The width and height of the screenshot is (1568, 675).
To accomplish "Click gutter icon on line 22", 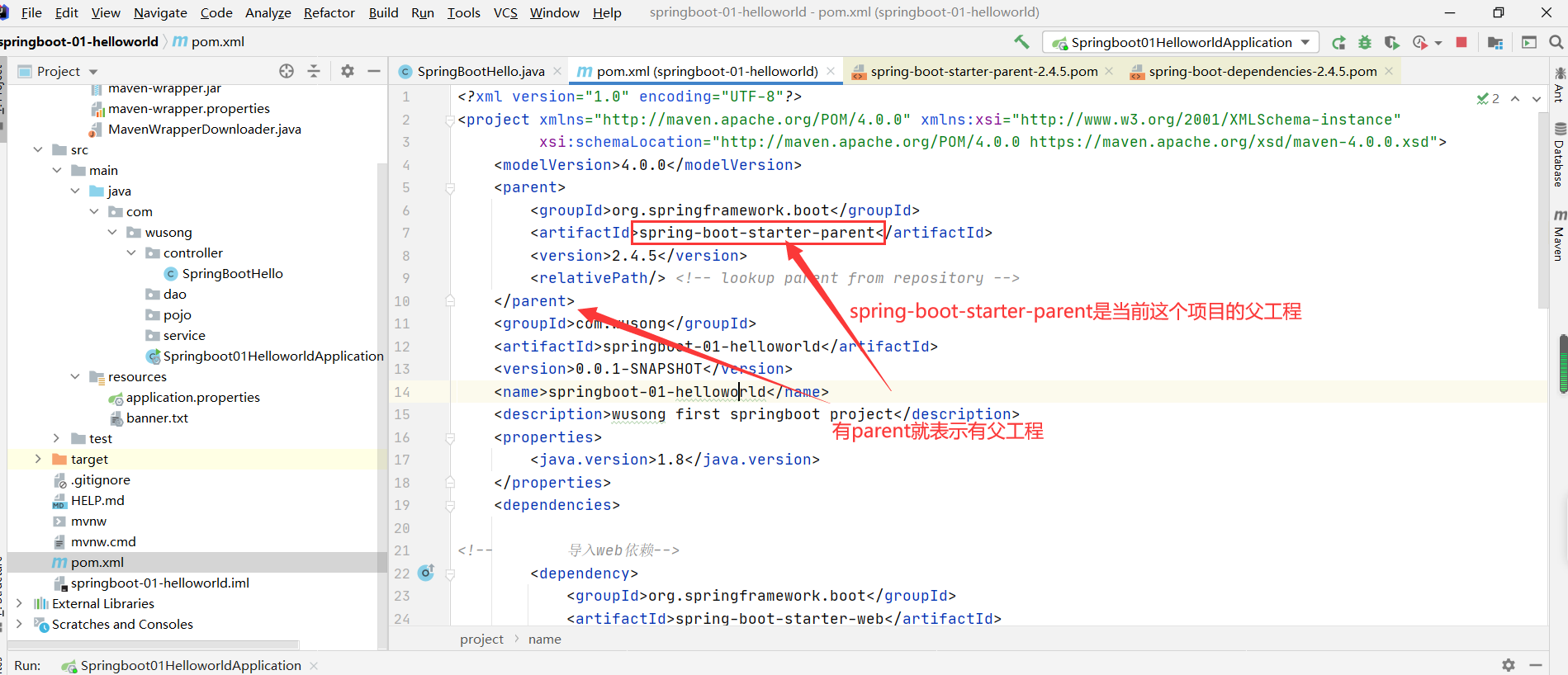I will click(426, 573).
